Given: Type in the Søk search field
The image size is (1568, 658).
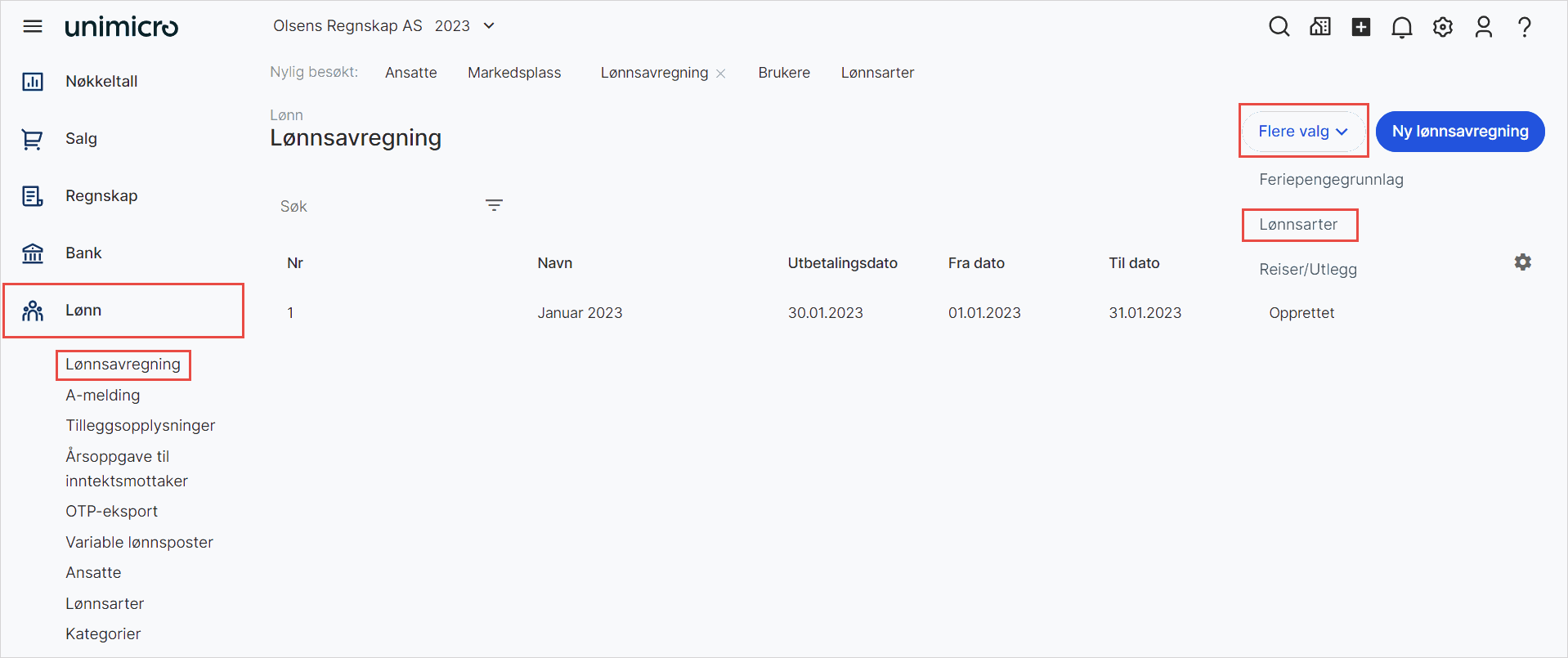Looking at the screenshot, I should 376,207.
